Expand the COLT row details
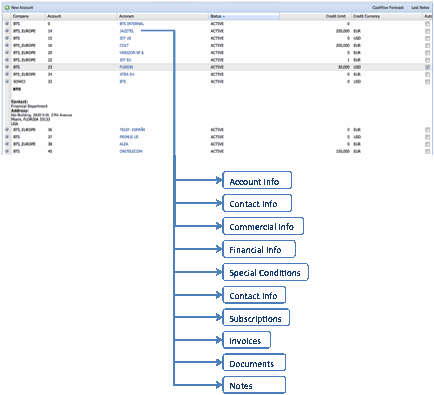Screen dimensions: 434x395 tap(7, 45)
